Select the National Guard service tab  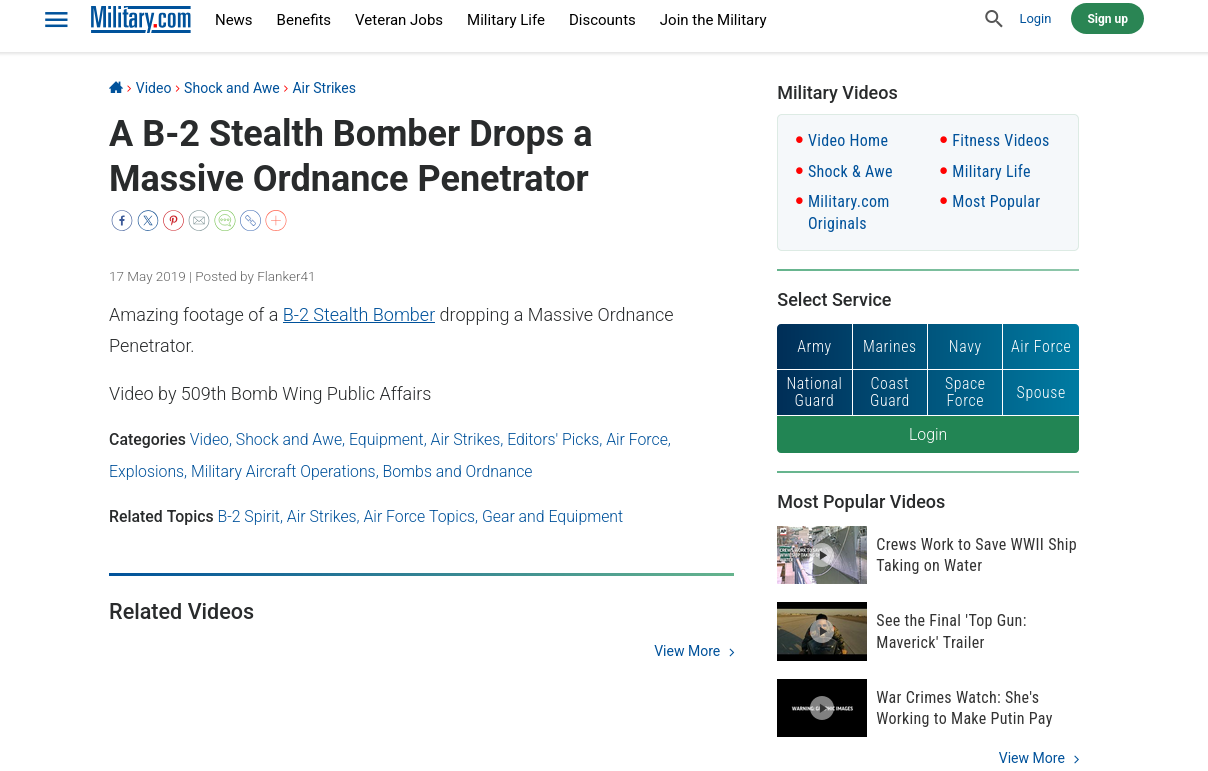coord(814,392)
